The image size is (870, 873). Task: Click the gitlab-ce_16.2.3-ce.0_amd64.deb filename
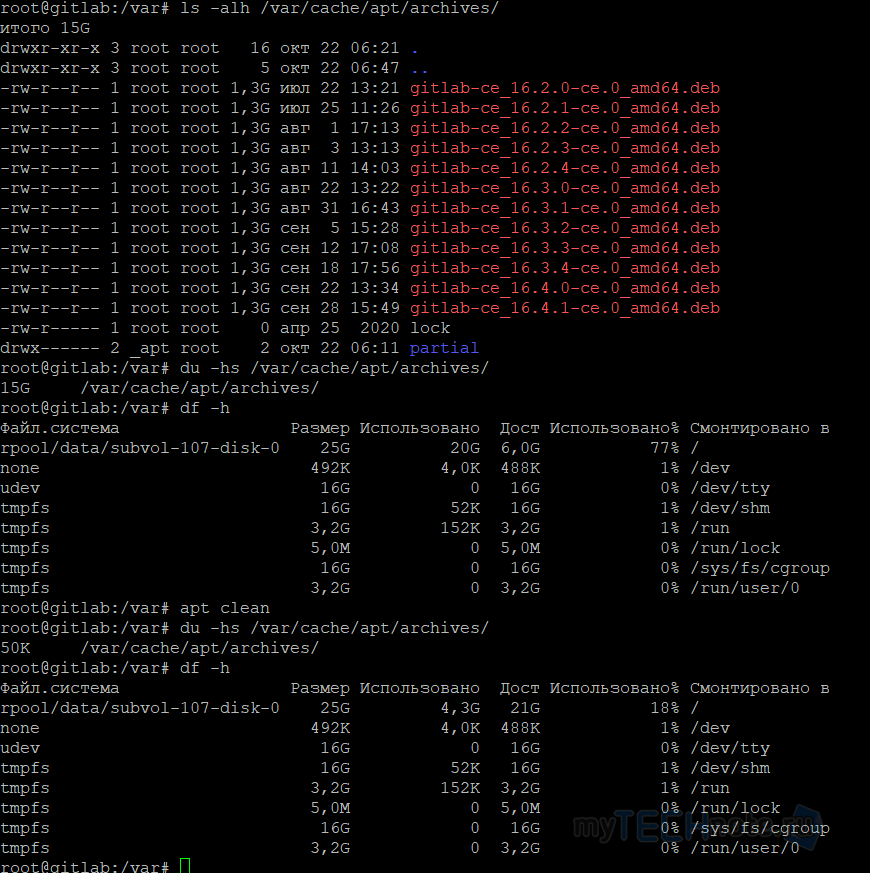(x=565, y=148)
